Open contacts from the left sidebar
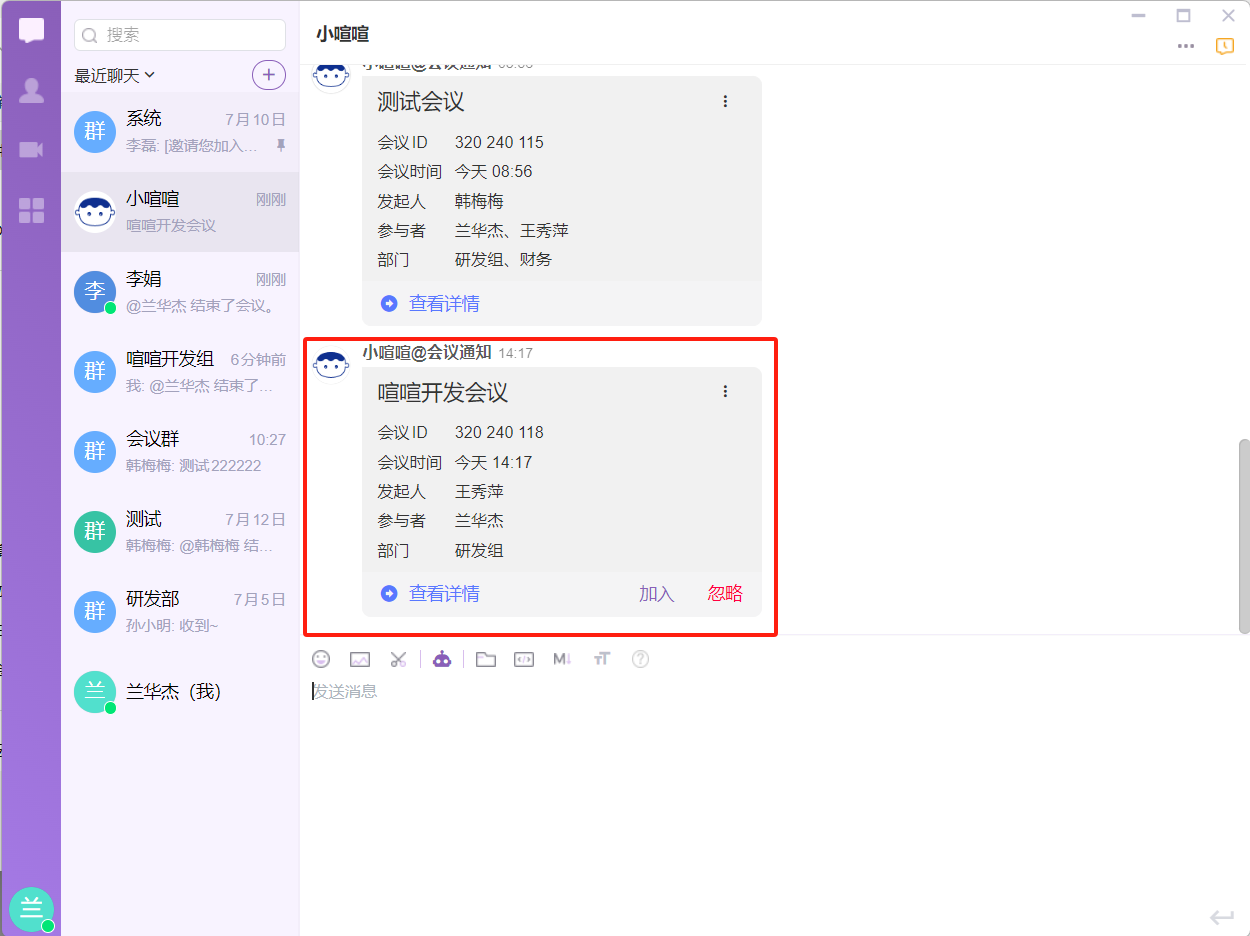Screen dimensions: 1250x936 click(31, 91)
